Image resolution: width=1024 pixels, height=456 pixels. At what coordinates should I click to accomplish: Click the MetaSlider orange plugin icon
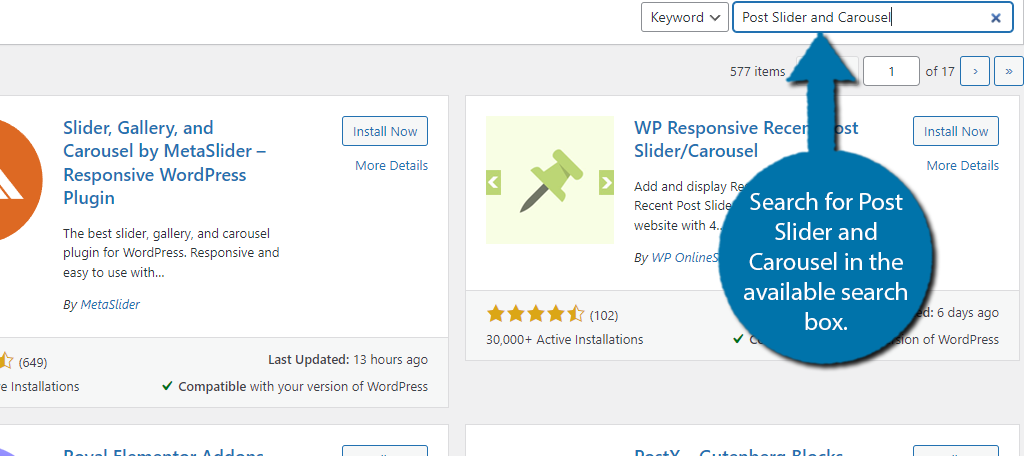tap(20, 179)
